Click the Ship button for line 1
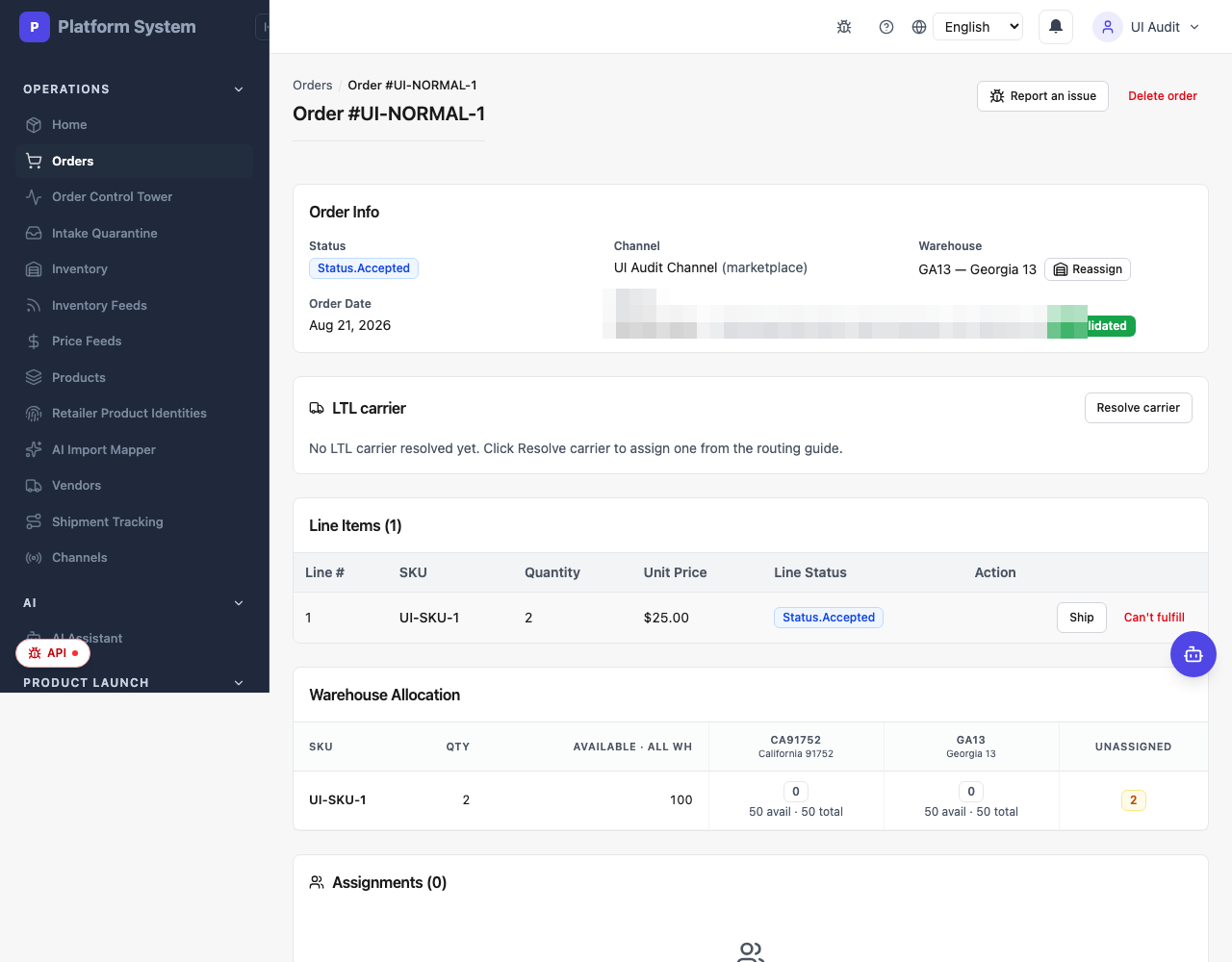 coord(1082,618)
